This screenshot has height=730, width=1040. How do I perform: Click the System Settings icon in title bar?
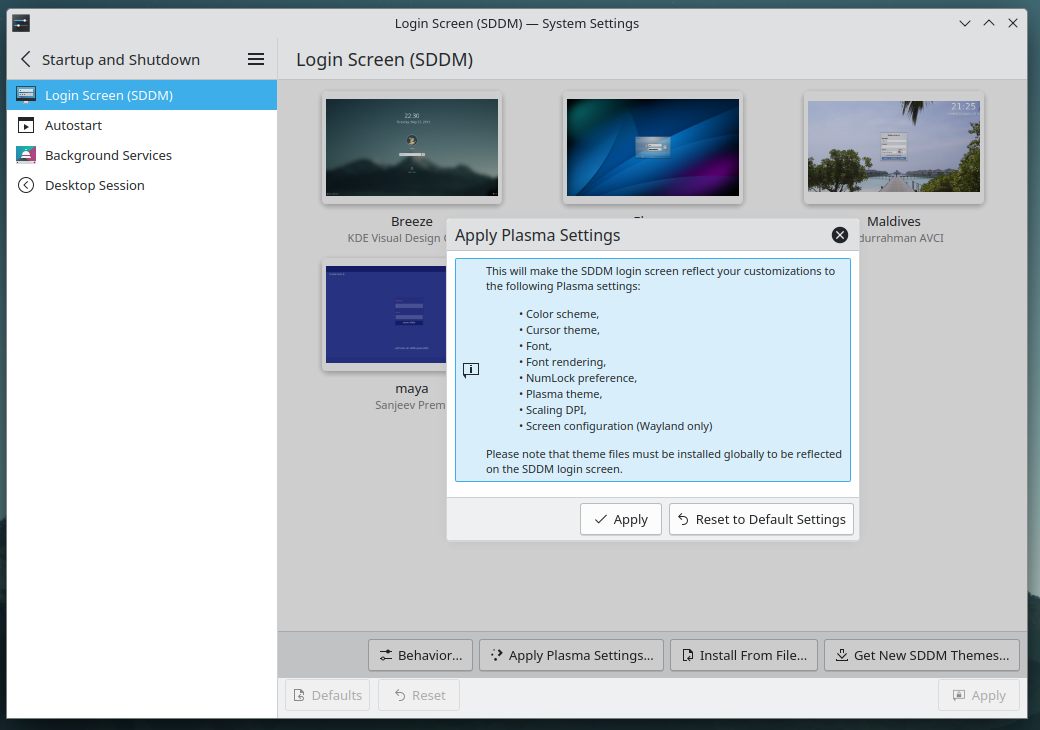pos(21,23)
